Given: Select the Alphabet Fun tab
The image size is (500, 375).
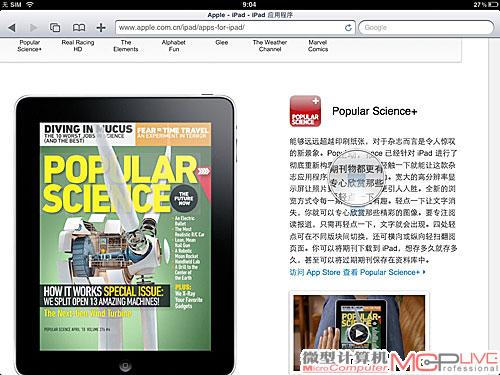Looking at the screenshot, I should (x=174, y=46).
